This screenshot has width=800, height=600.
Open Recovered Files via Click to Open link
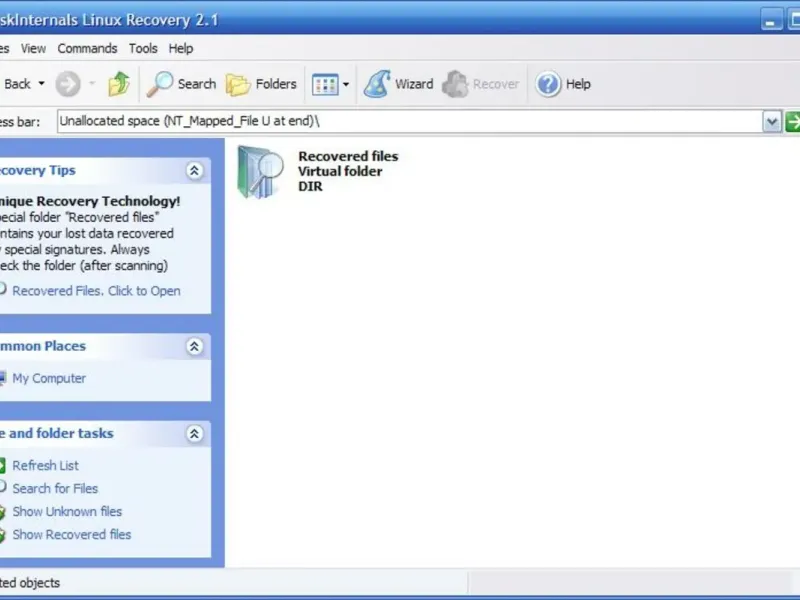coord(96,291)
